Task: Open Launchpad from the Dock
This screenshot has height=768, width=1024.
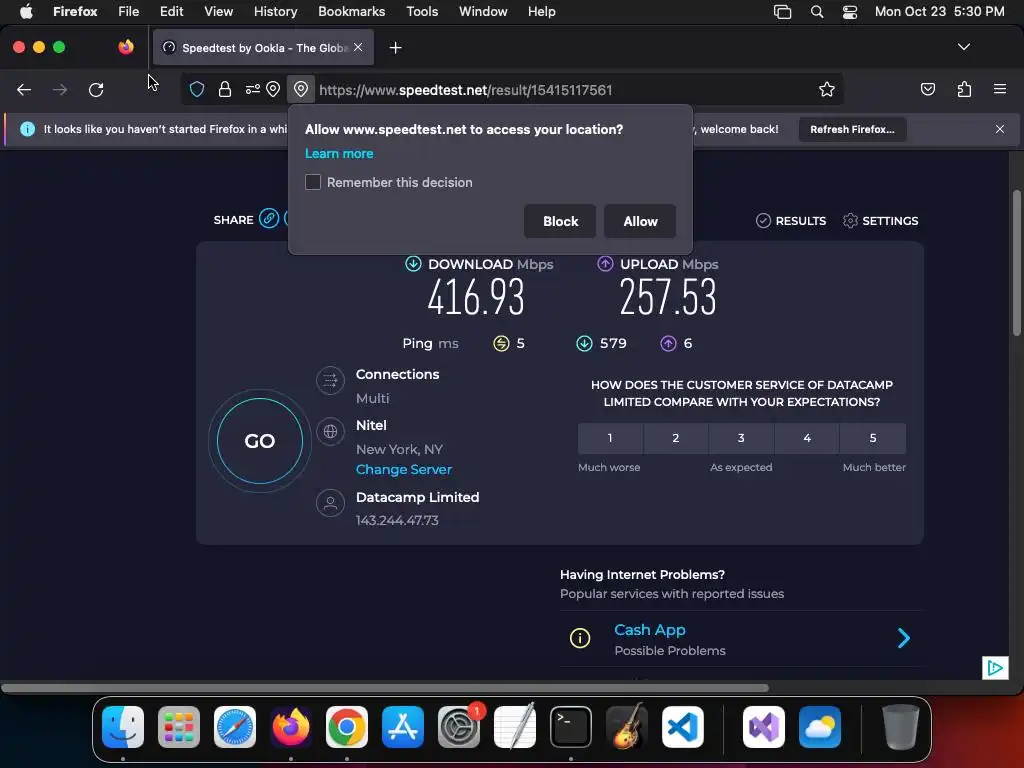Action: coord(179,727)
